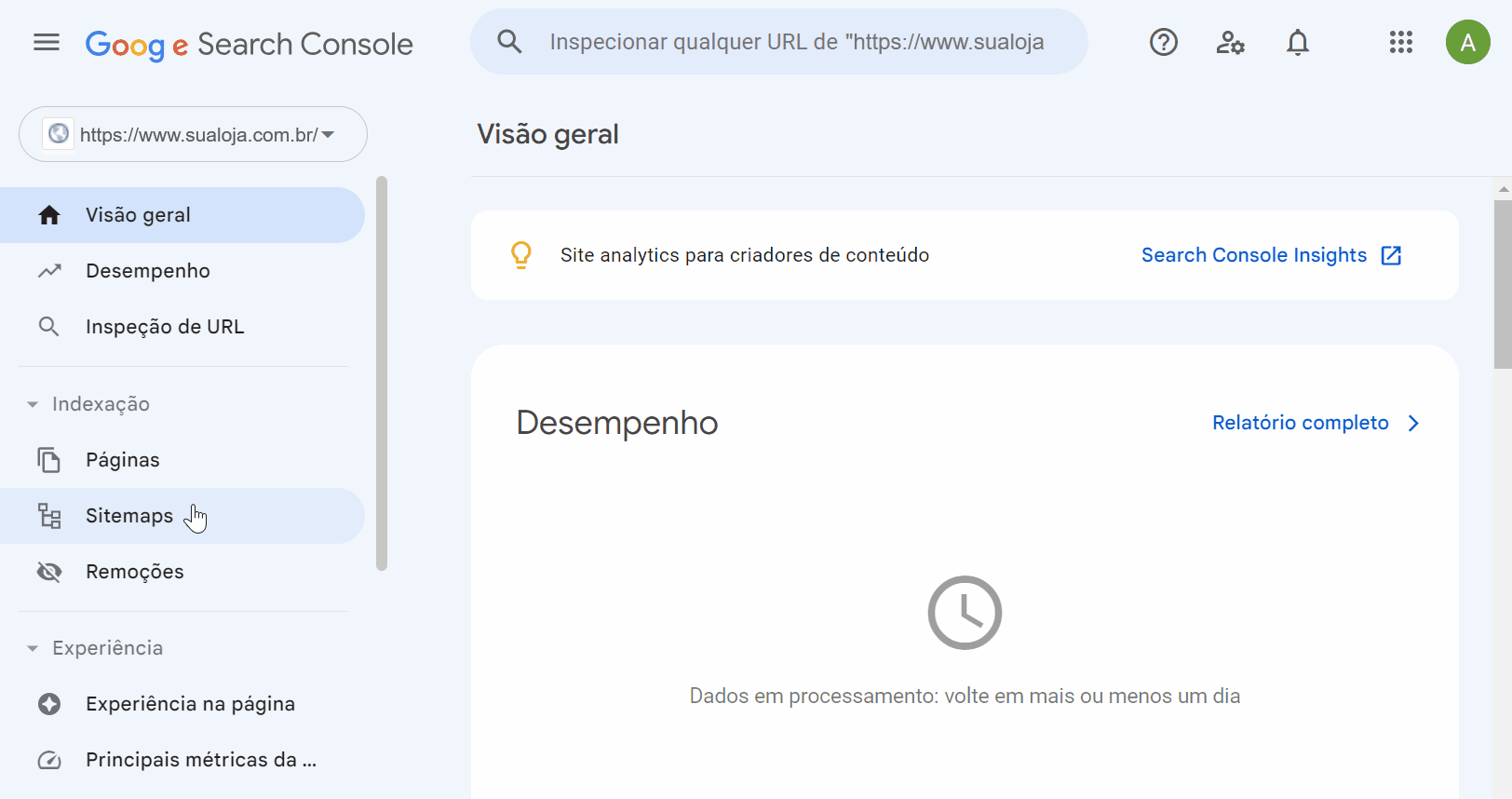The width and height of the screenshot is (1512, 799).
Task: Open the green account avatar A
Action: 1468,42
